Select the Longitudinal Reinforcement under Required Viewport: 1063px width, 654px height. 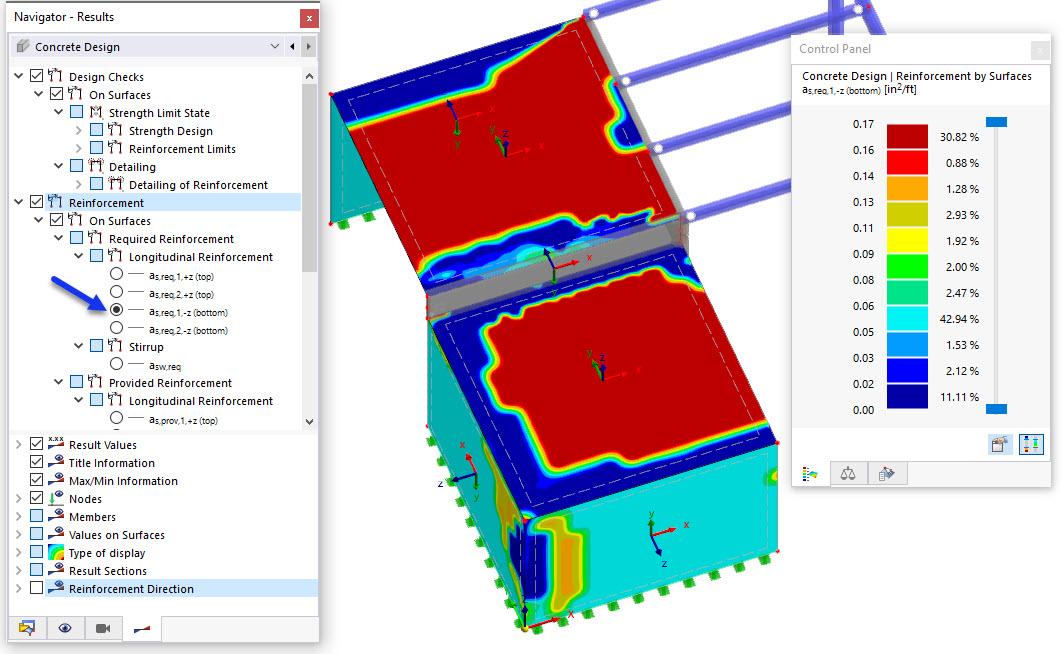click(x=201, y=257)
